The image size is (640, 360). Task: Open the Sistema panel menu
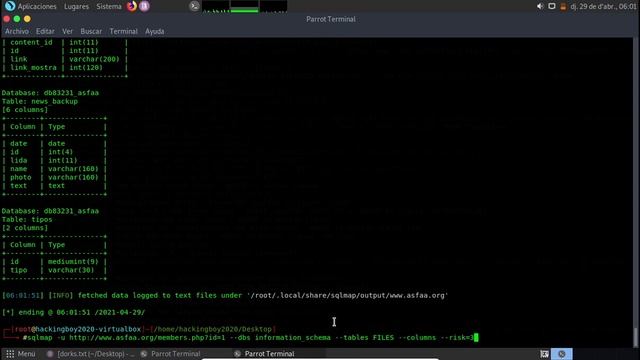coord(109,7)
